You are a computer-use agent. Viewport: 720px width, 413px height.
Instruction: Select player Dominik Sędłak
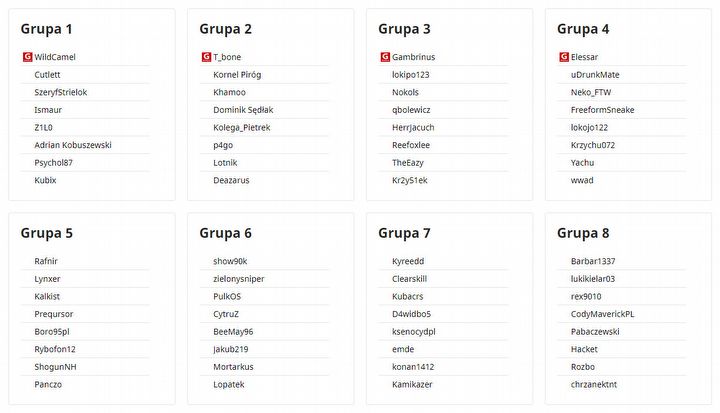point(243,110)
